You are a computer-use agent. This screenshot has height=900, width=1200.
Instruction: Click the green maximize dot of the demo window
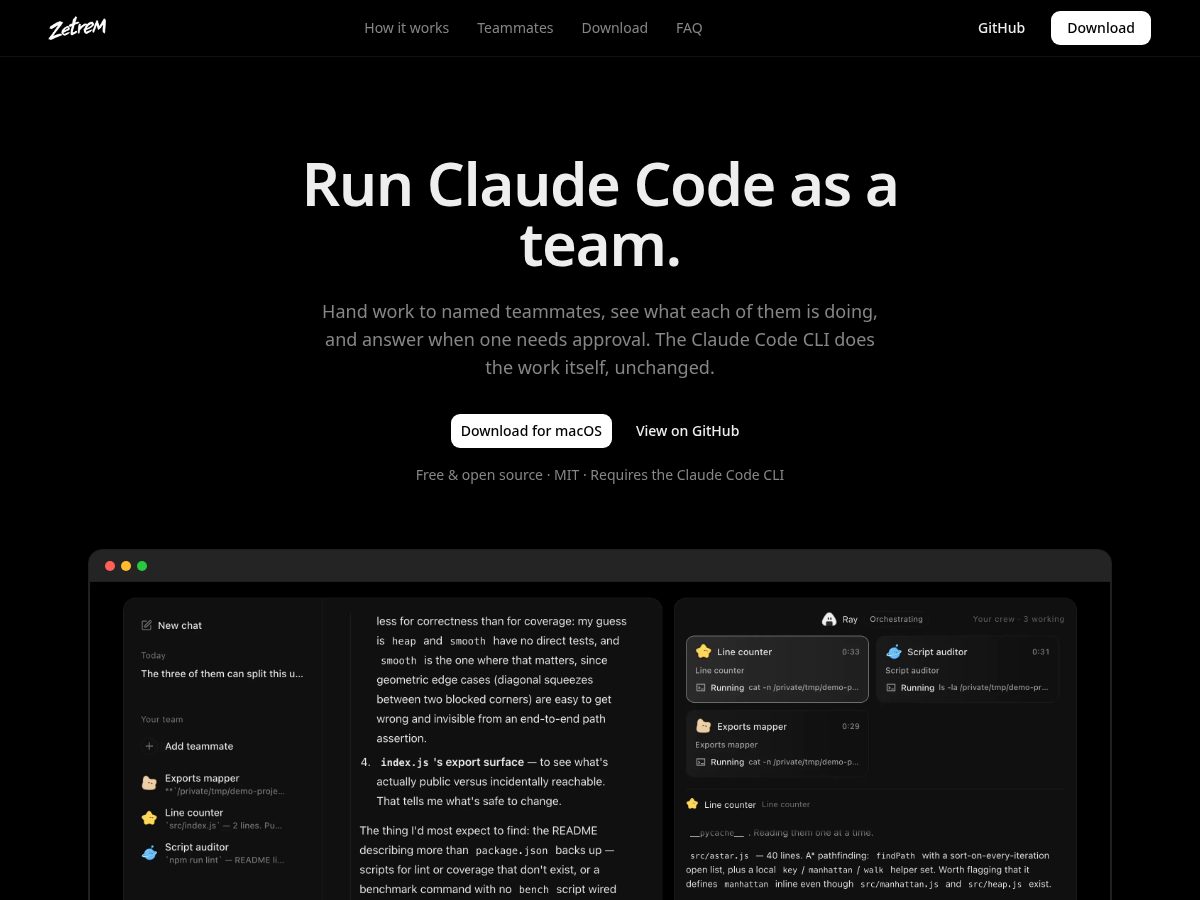click(x=142, y=566)
